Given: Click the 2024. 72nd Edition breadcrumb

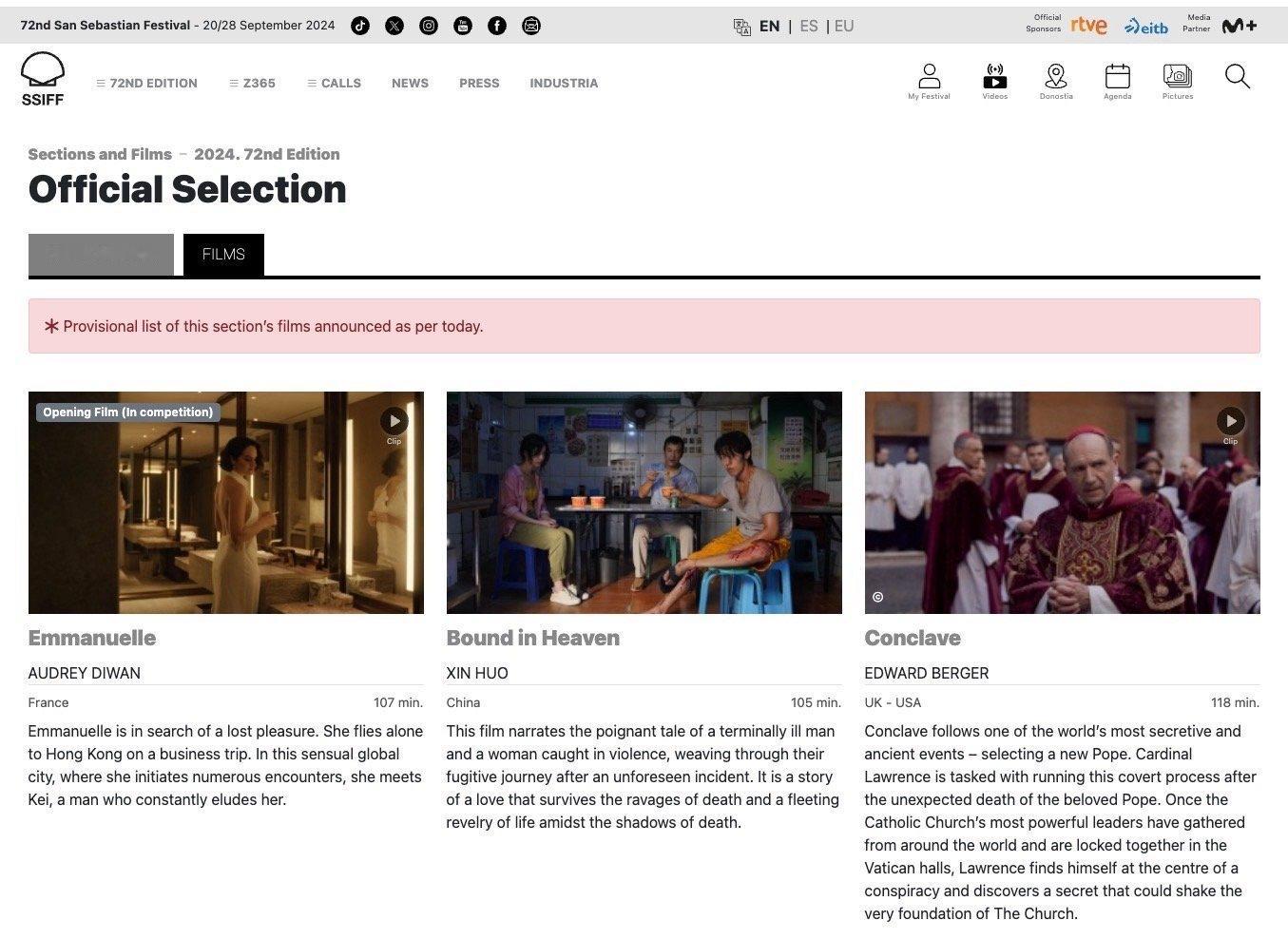Looking at the screenshot, I should 267,154.
